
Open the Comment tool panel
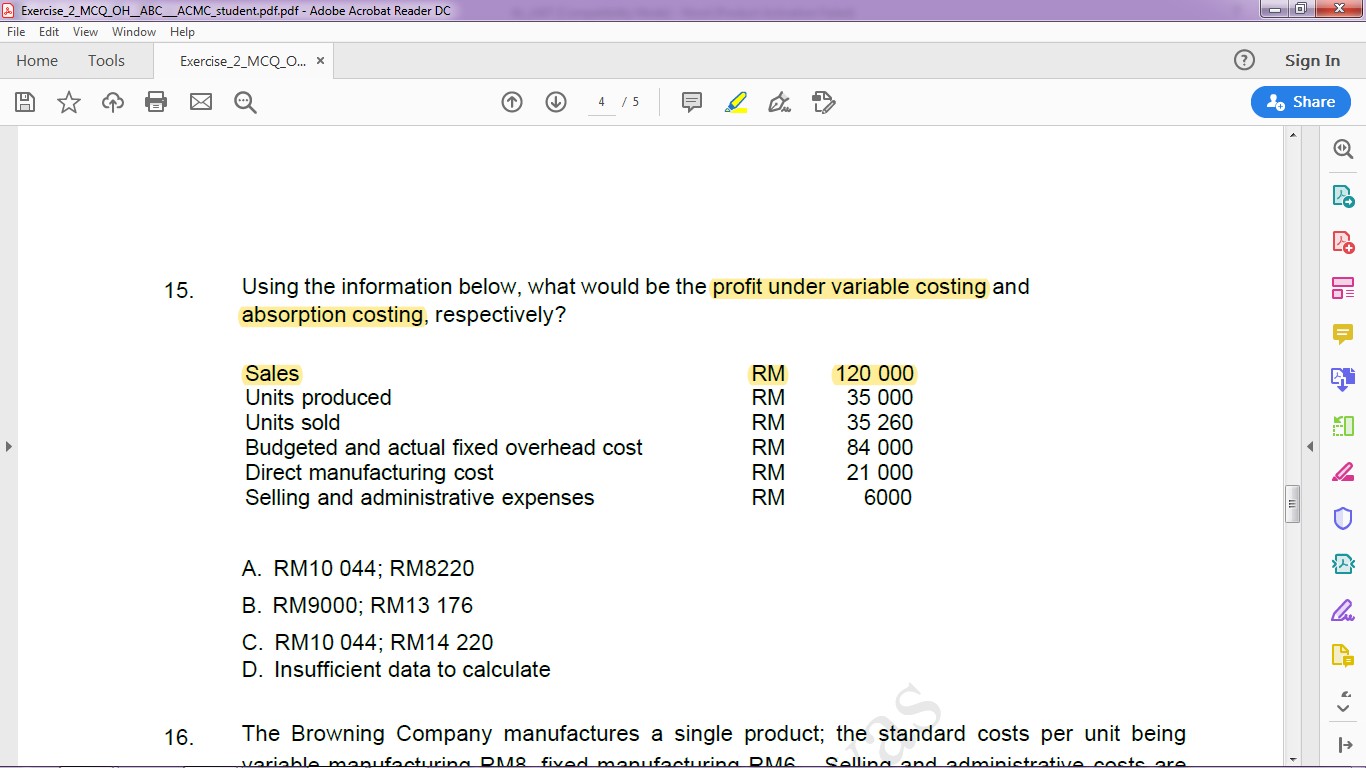1343,333
